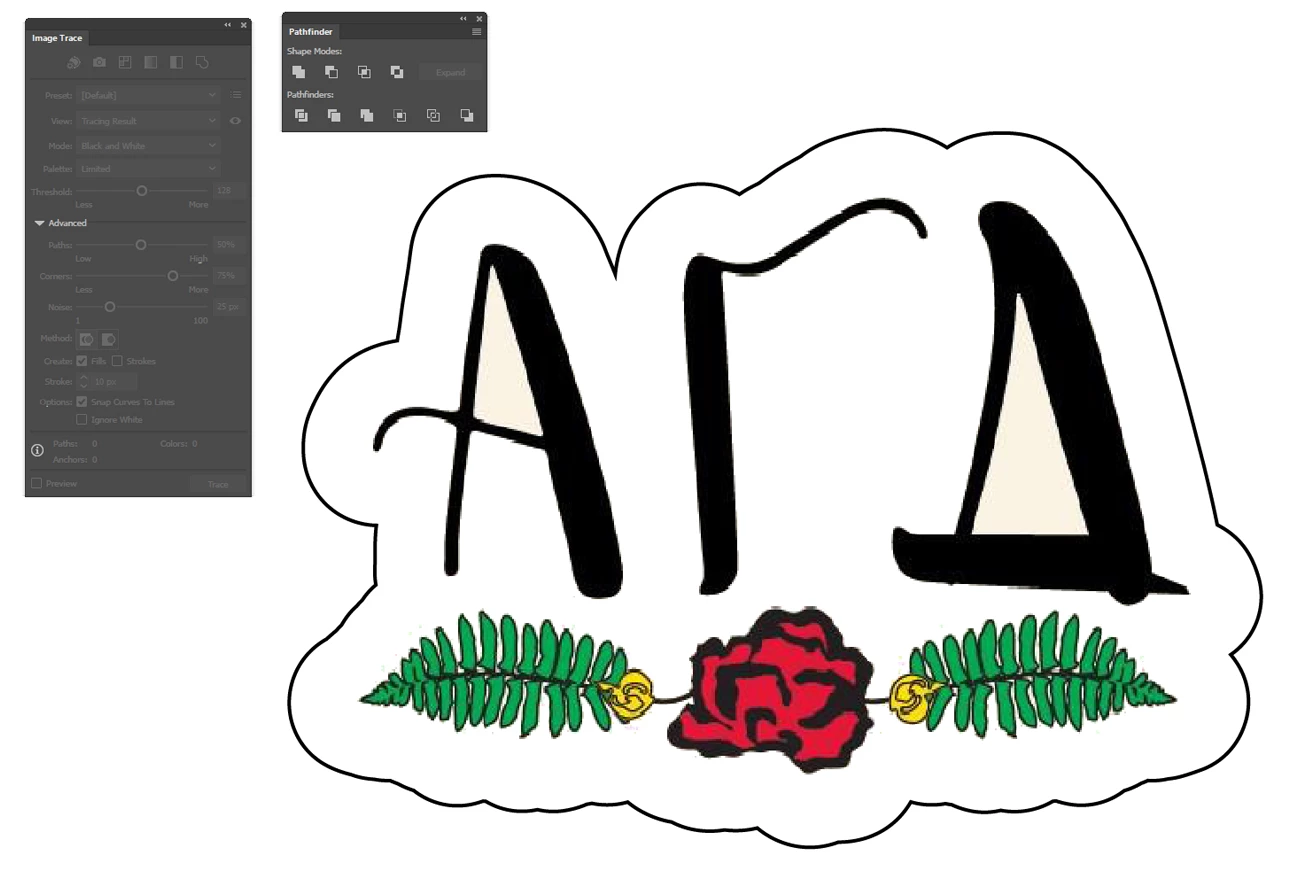Open the Mode dropdown showing Black and White
Viewport: 1306px width, 876px height.
(x=148, y=146)
